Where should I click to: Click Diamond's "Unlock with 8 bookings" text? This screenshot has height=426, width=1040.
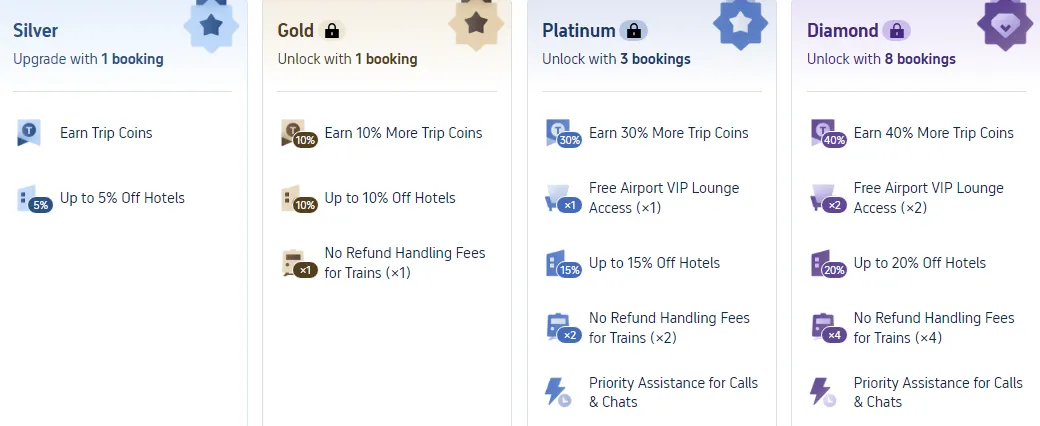881,59
